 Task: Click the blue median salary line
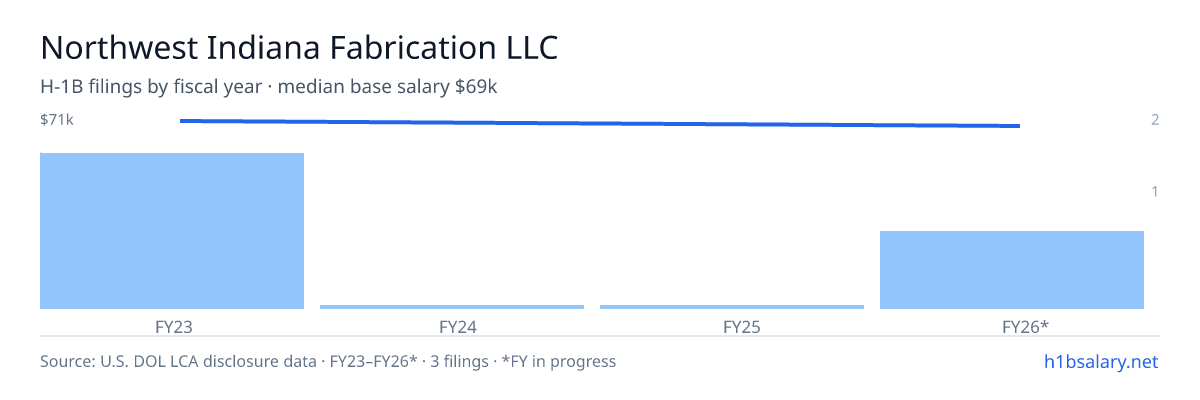point(600,123)
